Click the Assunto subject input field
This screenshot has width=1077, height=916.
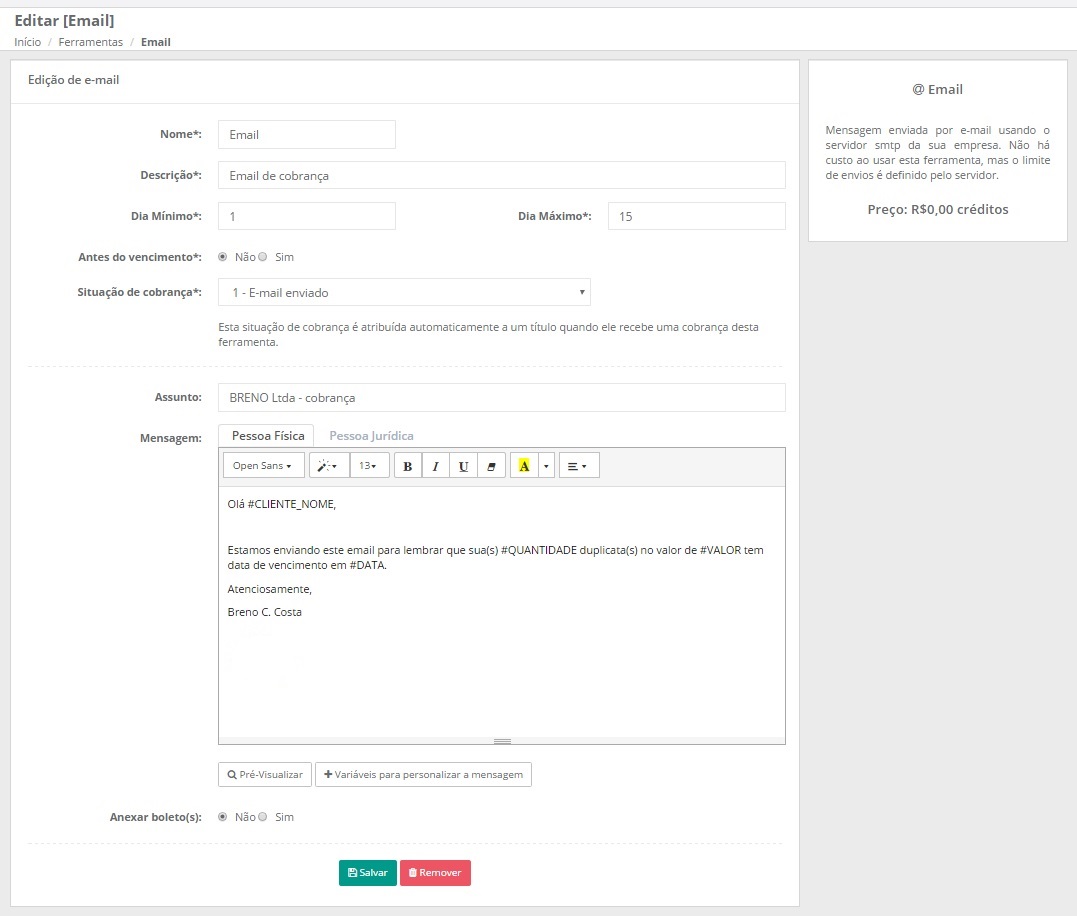[501, 397]
